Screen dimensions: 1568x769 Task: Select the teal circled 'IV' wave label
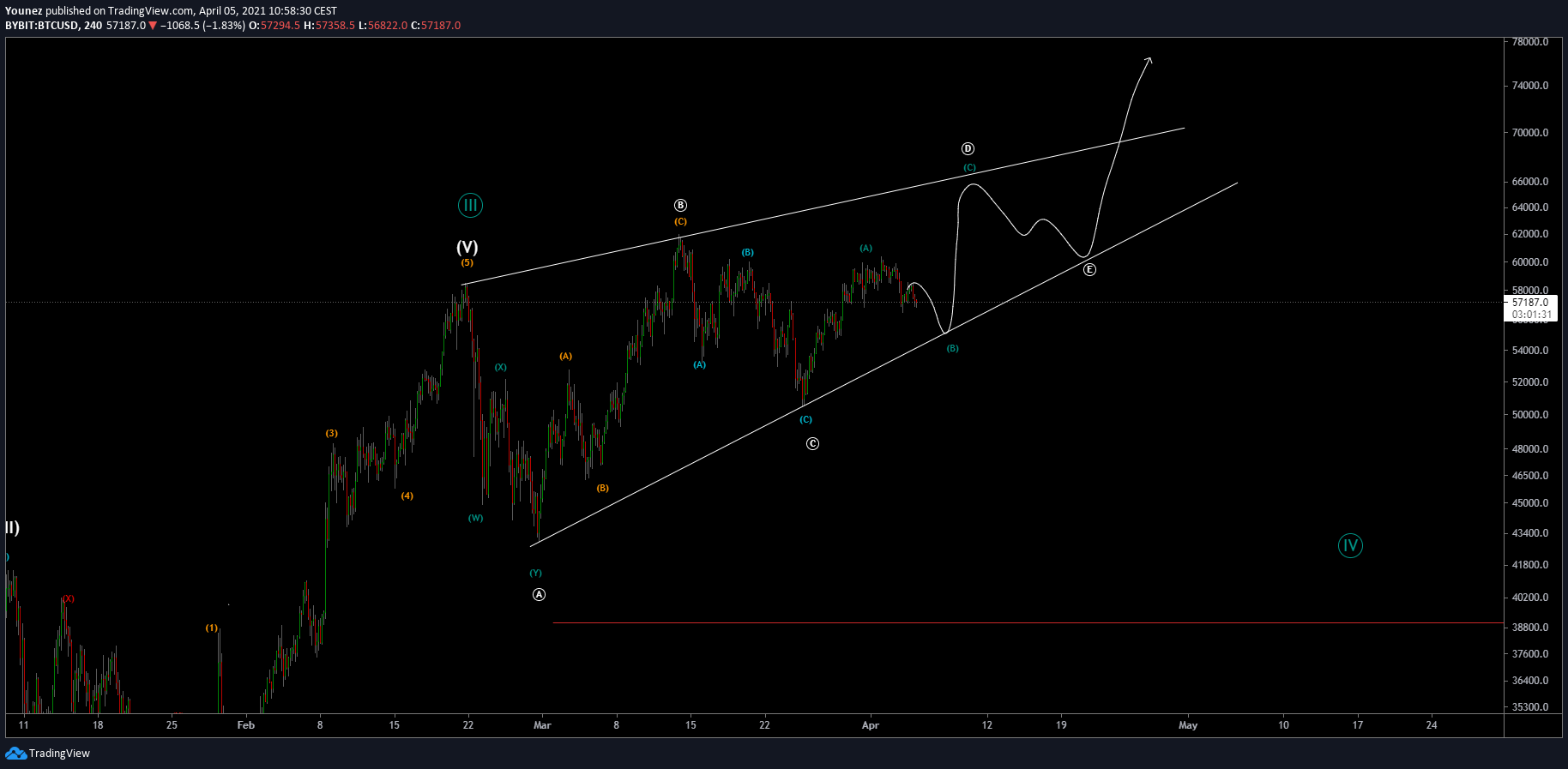pos(1350,545)
